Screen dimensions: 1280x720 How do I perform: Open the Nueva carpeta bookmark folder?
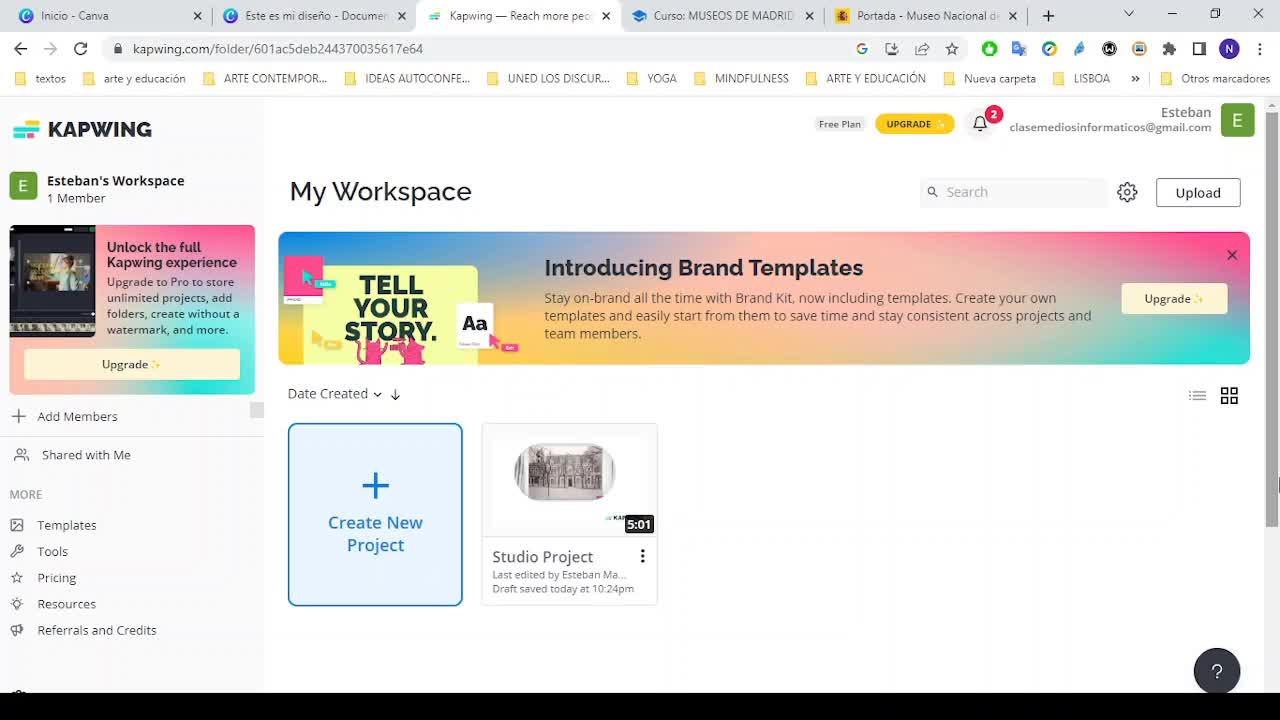[x=990, y=78]
